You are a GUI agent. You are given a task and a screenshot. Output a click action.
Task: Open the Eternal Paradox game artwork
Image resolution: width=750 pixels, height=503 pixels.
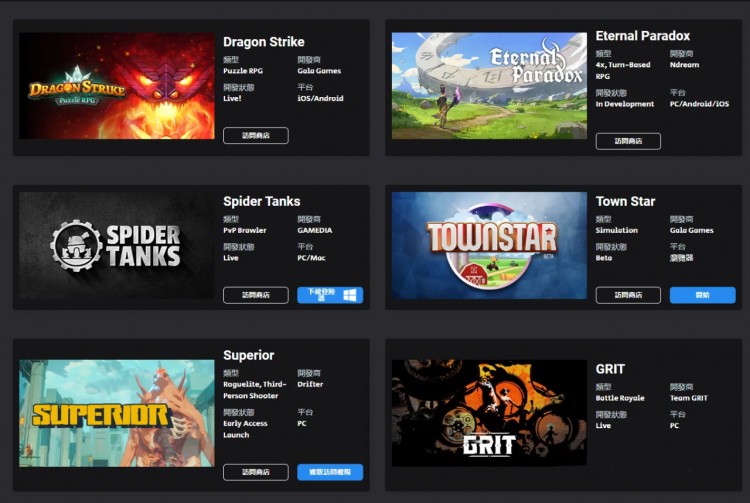click(489, 86)
